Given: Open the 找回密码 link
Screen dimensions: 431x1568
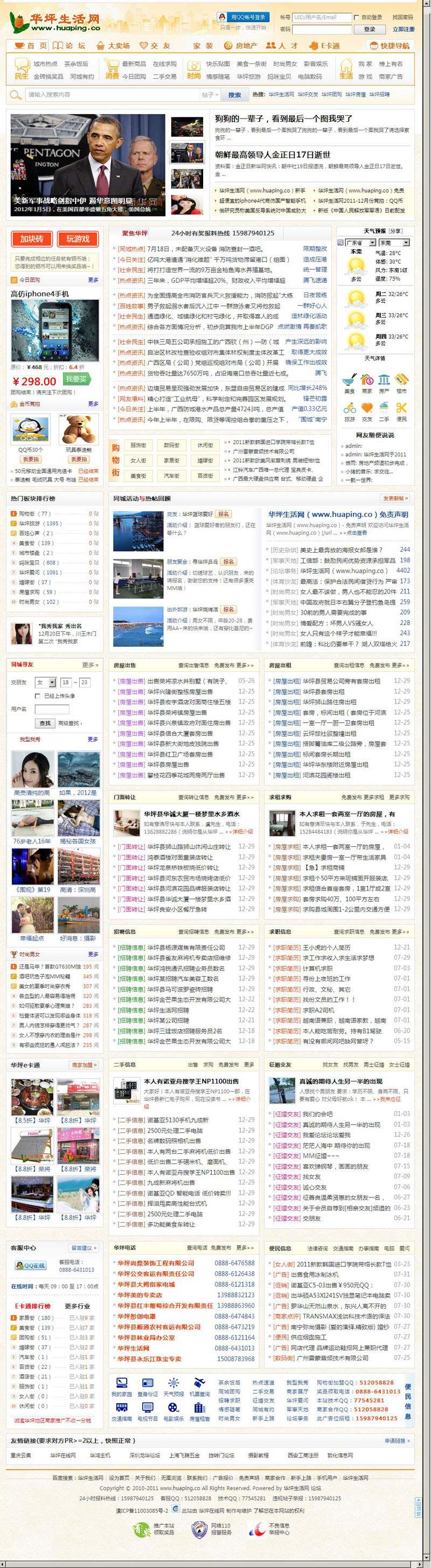Looking at the screenshot, I should tap(402, 18).
